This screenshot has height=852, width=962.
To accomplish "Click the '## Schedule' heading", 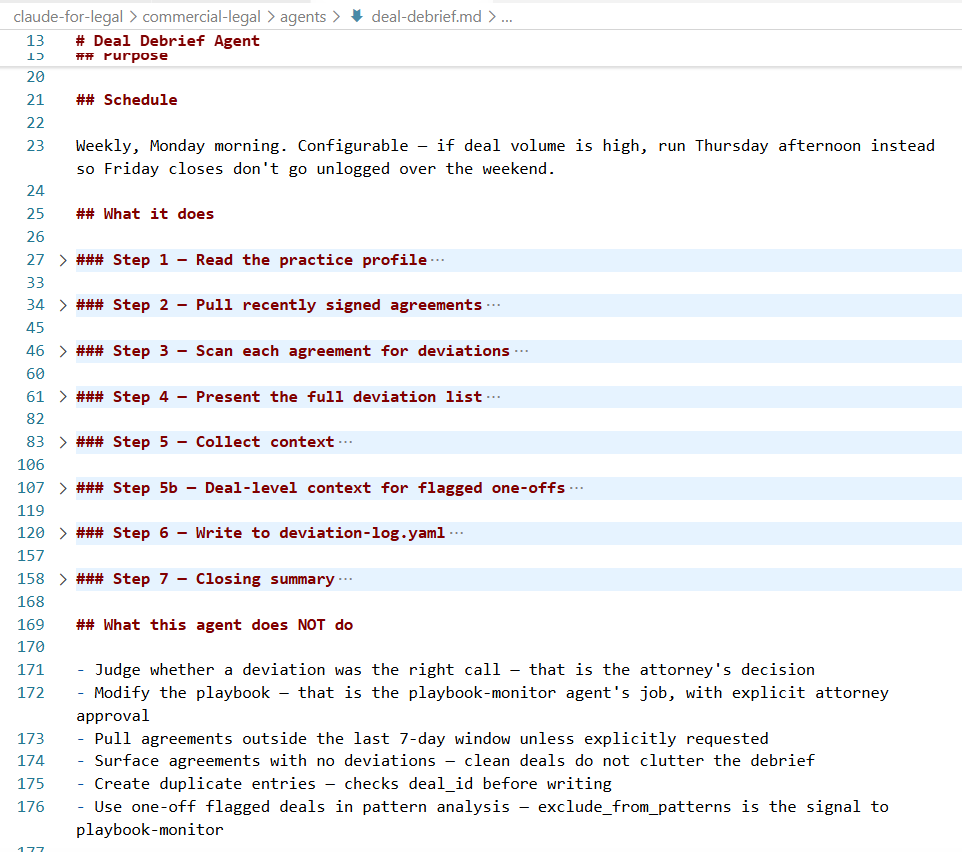I will [127, 100].
